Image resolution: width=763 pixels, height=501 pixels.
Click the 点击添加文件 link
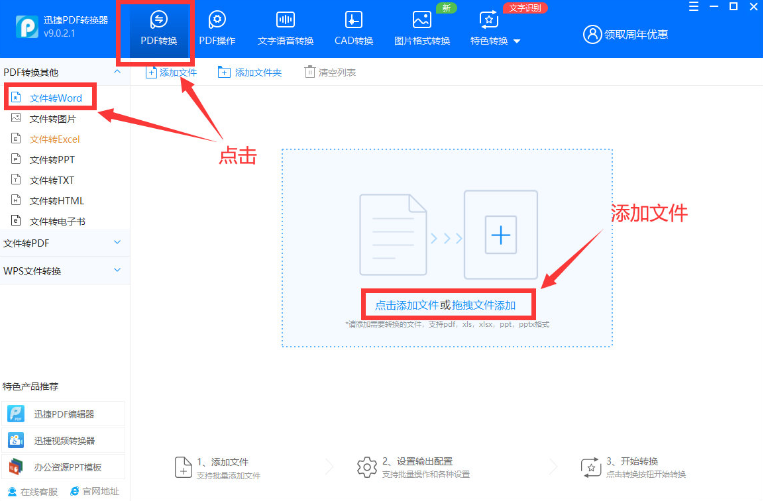coord(406,304)
